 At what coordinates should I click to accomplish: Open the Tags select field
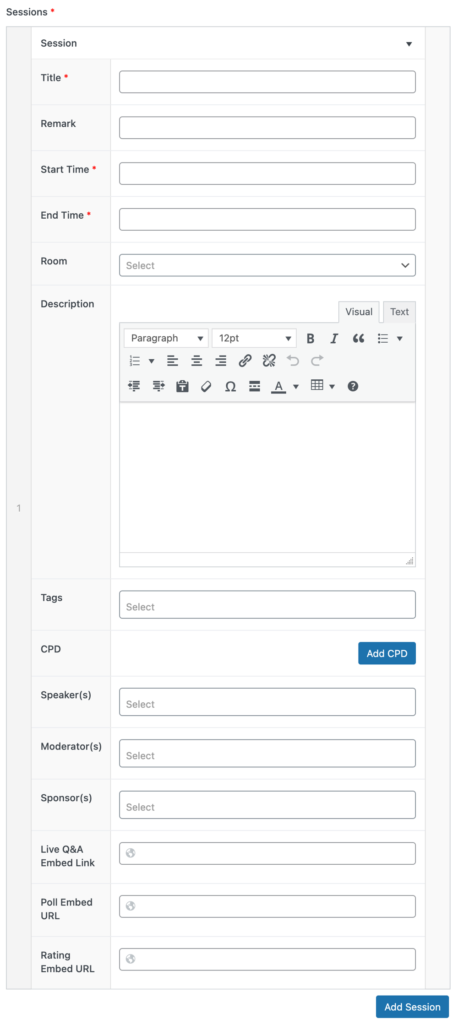coord(267,605)
